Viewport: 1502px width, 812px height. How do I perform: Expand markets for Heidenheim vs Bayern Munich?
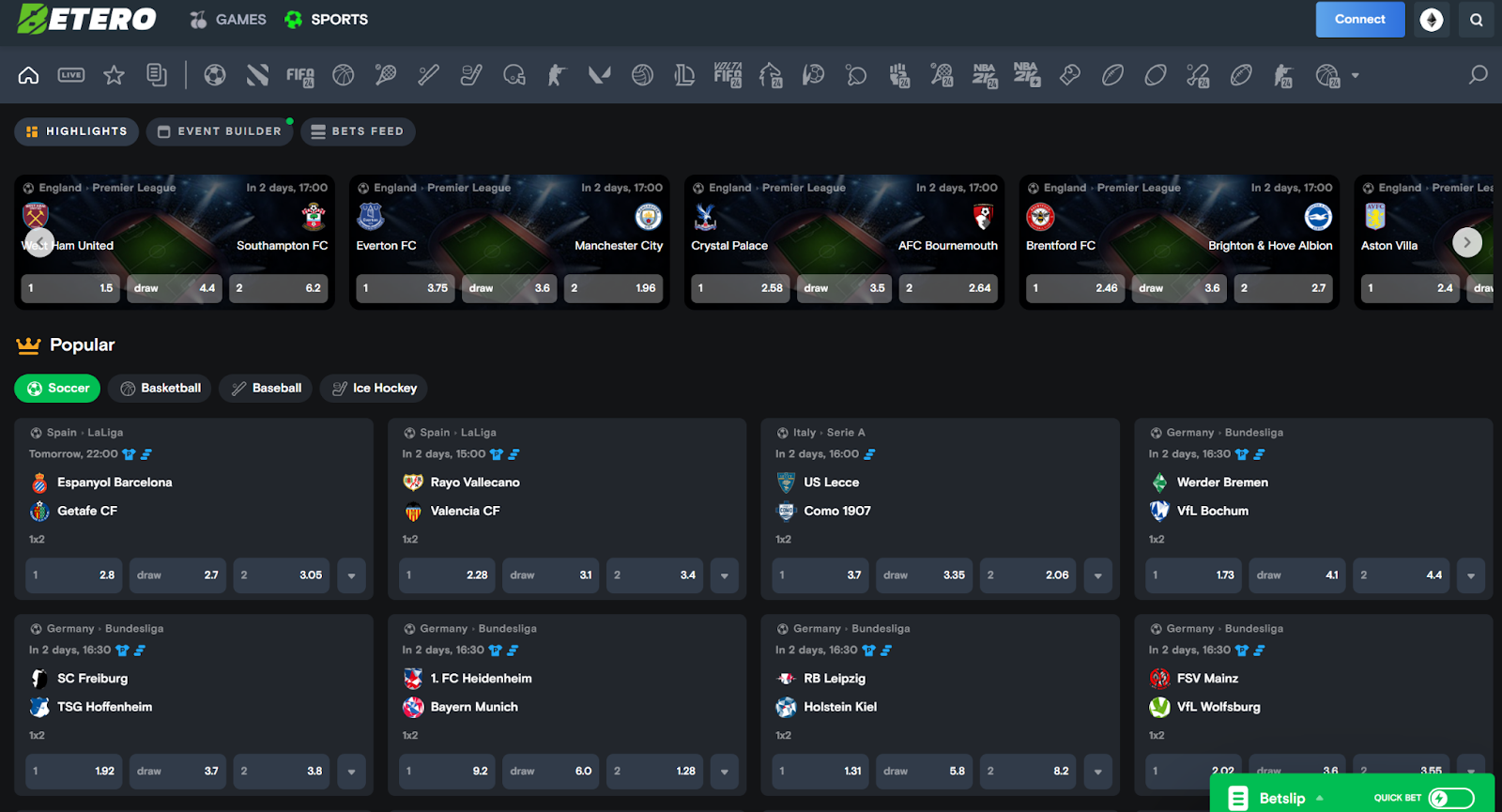[725, 772]
